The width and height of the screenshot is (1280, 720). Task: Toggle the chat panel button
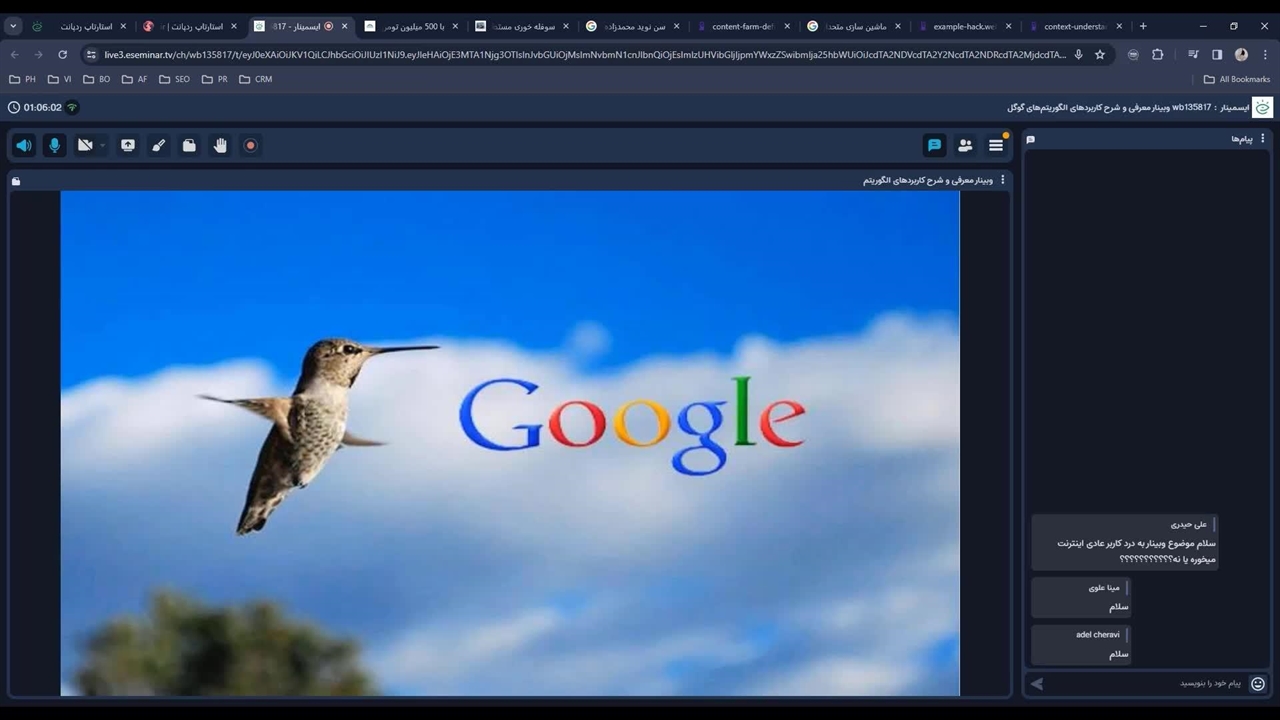coord(934,146)
